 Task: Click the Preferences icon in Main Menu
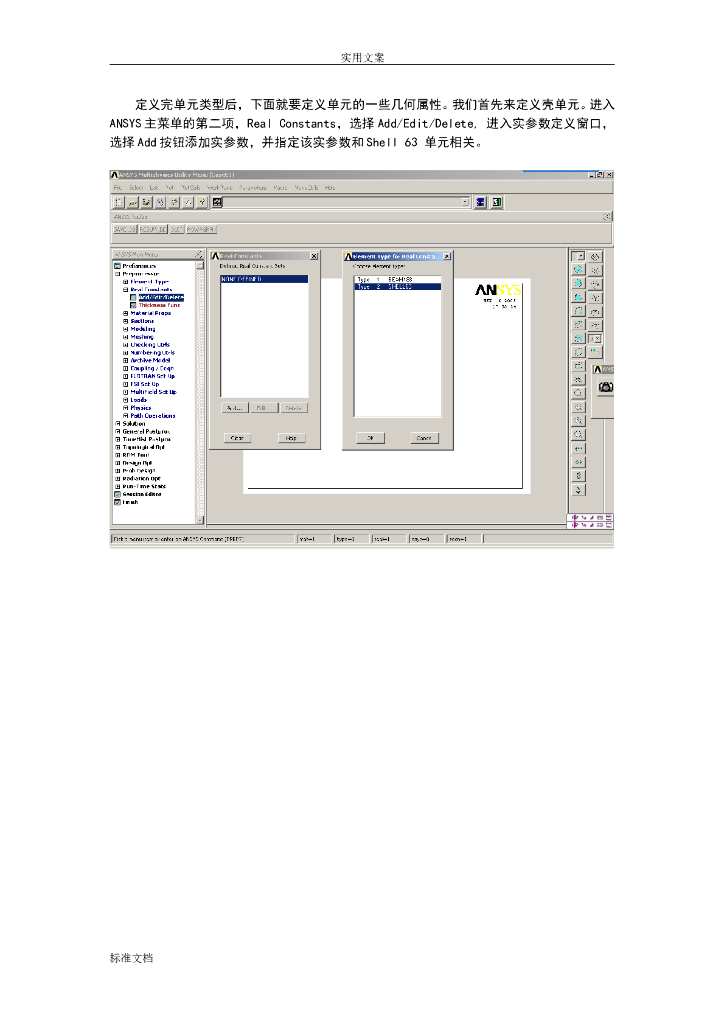tap(118, 266)
